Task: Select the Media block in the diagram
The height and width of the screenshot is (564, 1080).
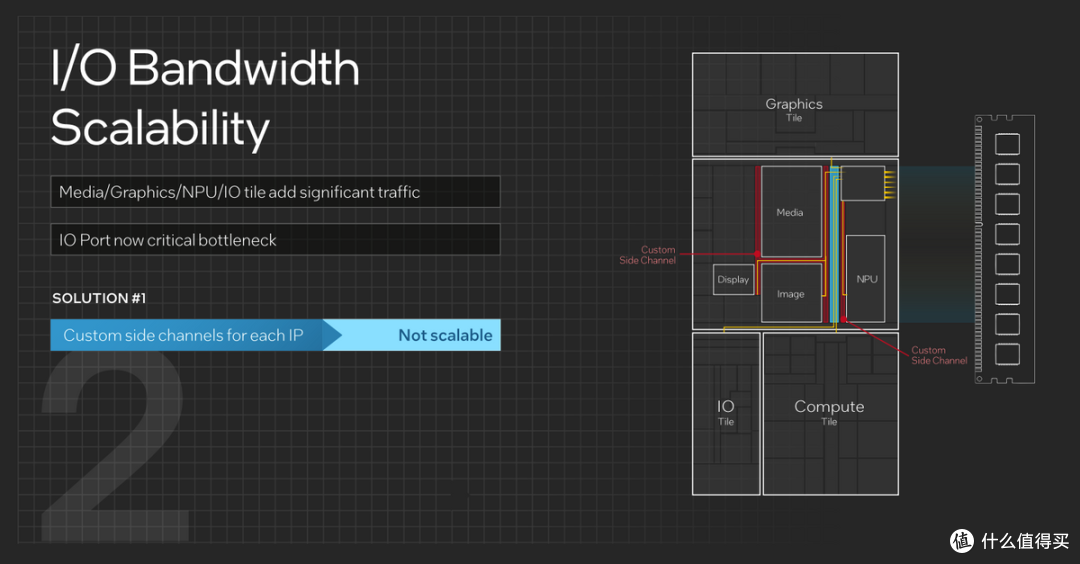Action: [x=790, y=211]
